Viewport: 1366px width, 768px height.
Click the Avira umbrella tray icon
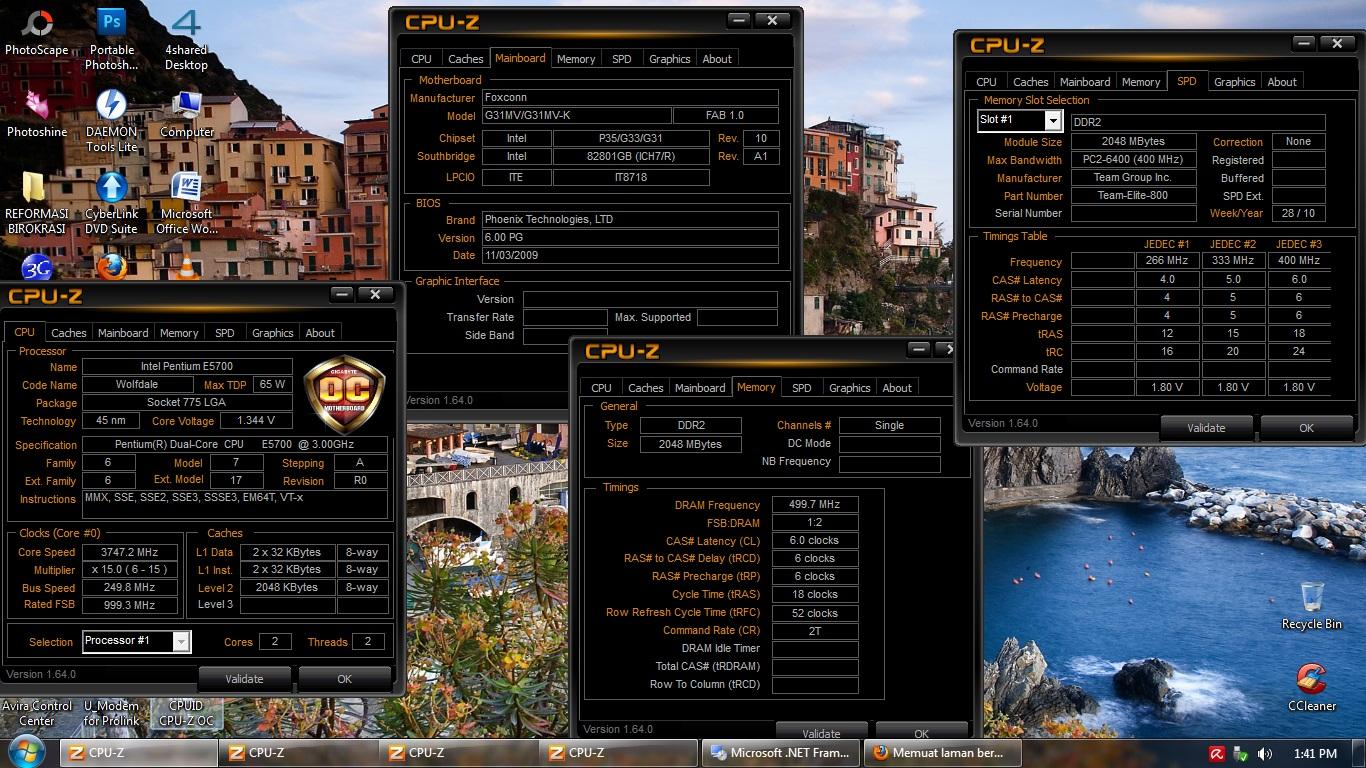tap(1217, 754)
